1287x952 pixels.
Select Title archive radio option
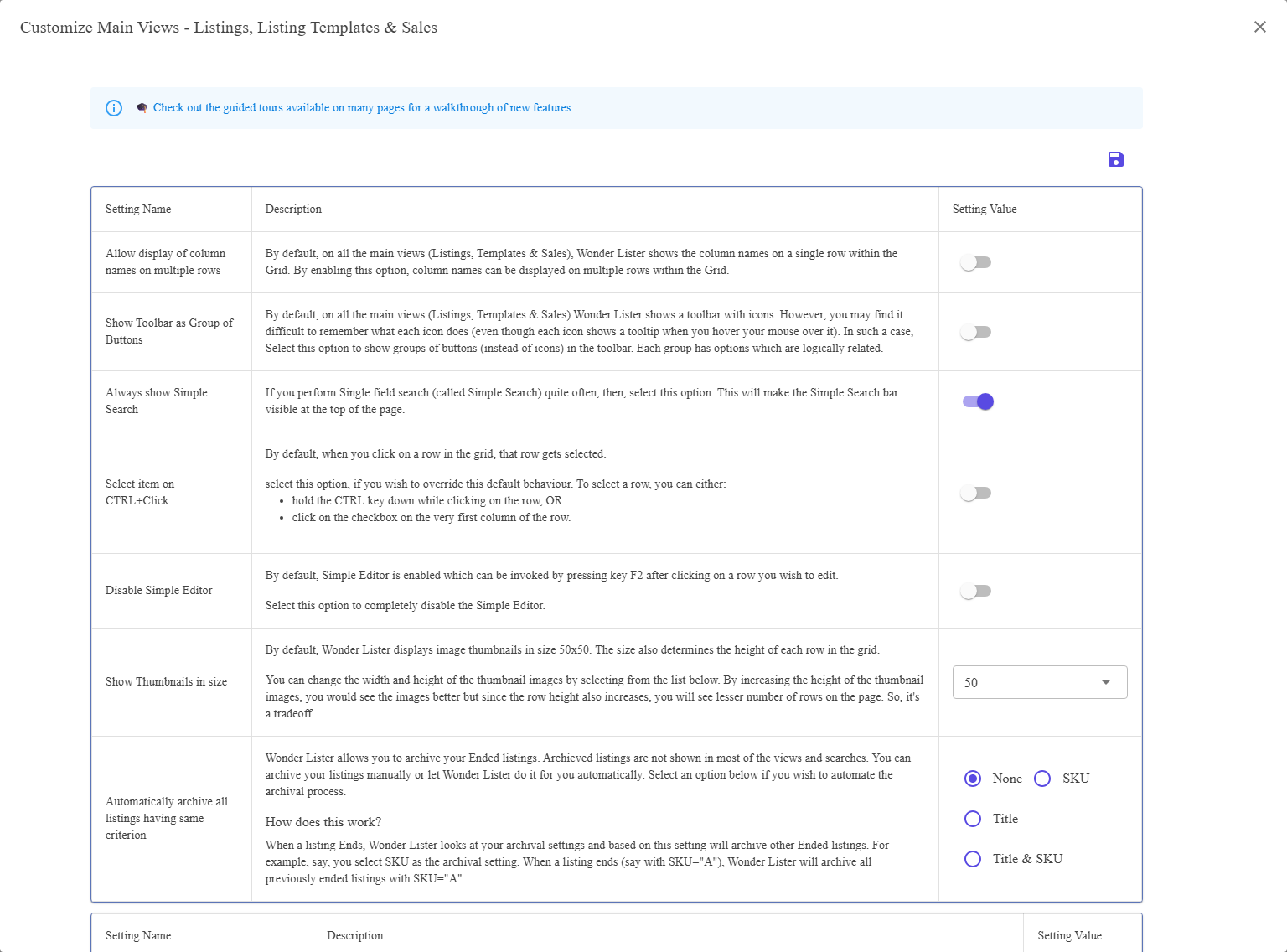tap(973, 819)
